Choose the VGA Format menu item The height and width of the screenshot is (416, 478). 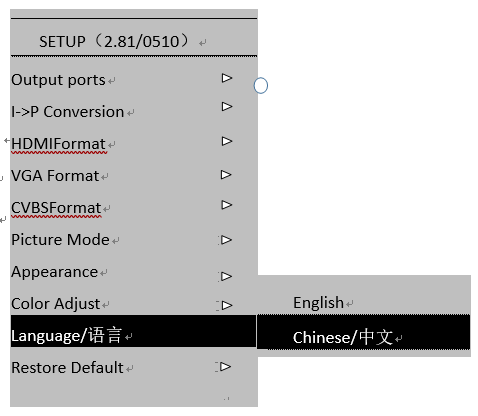[x=55, y=176]
